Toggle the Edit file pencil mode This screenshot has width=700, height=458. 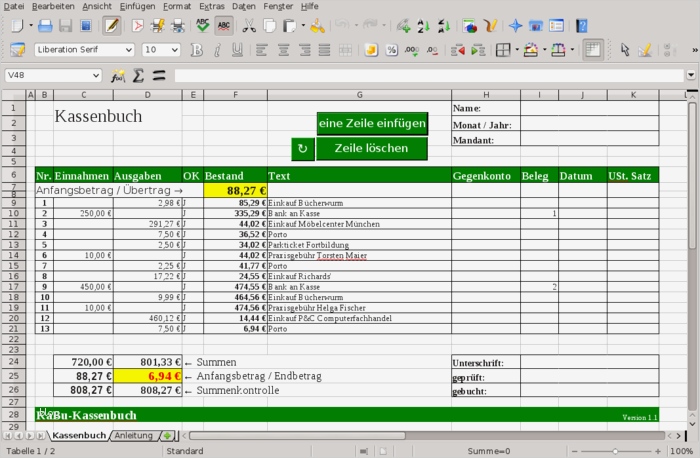112,26
